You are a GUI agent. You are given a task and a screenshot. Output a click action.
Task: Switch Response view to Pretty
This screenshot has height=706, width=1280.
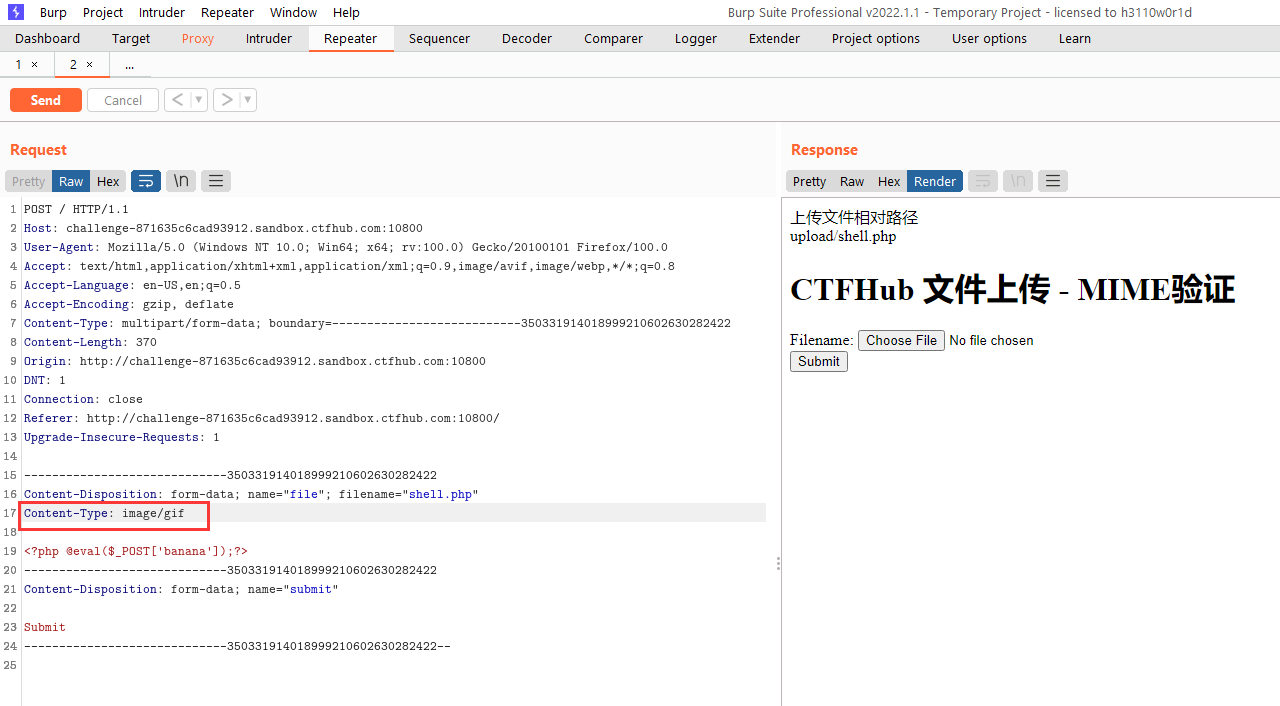tap(809, 181)
